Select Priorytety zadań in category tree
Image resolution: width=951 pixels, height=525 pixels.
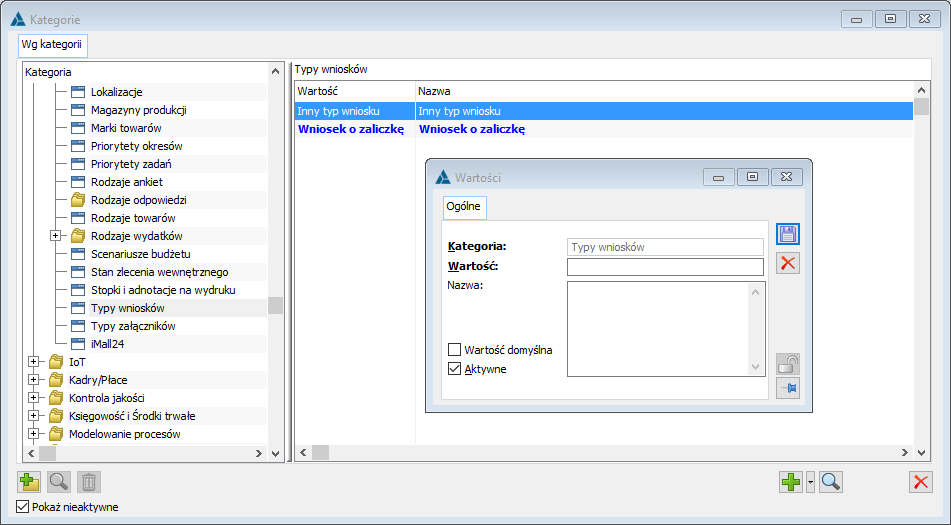coord(131,164)
